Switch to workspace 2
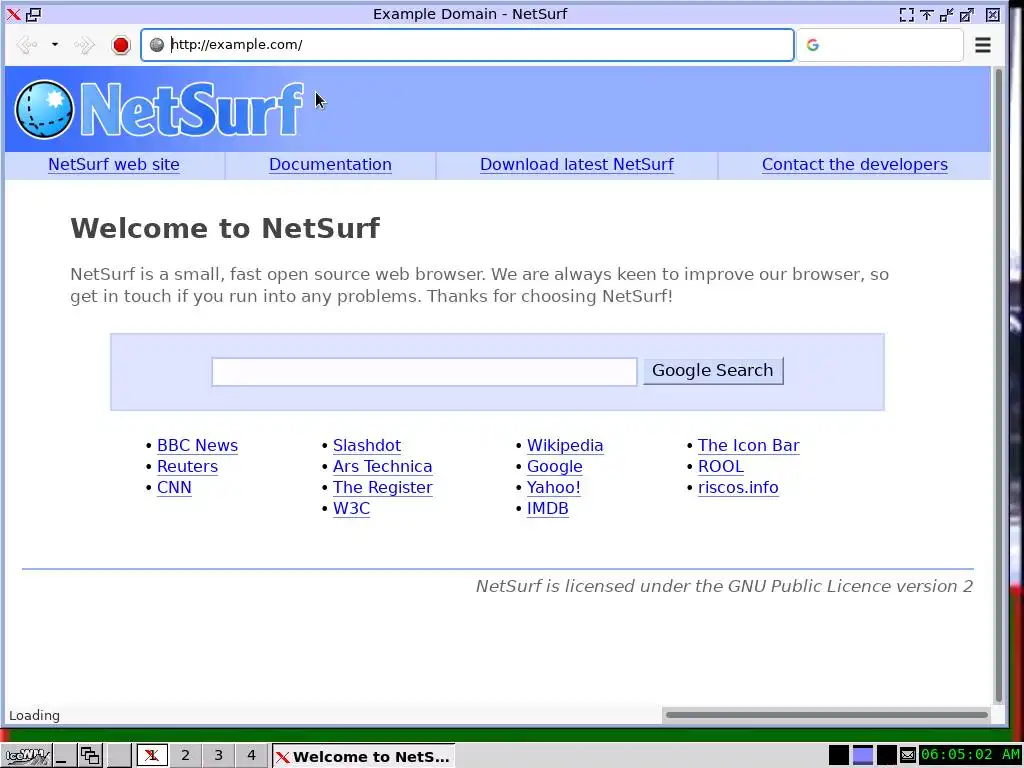 pyautogui.click(x=185, y=756)
